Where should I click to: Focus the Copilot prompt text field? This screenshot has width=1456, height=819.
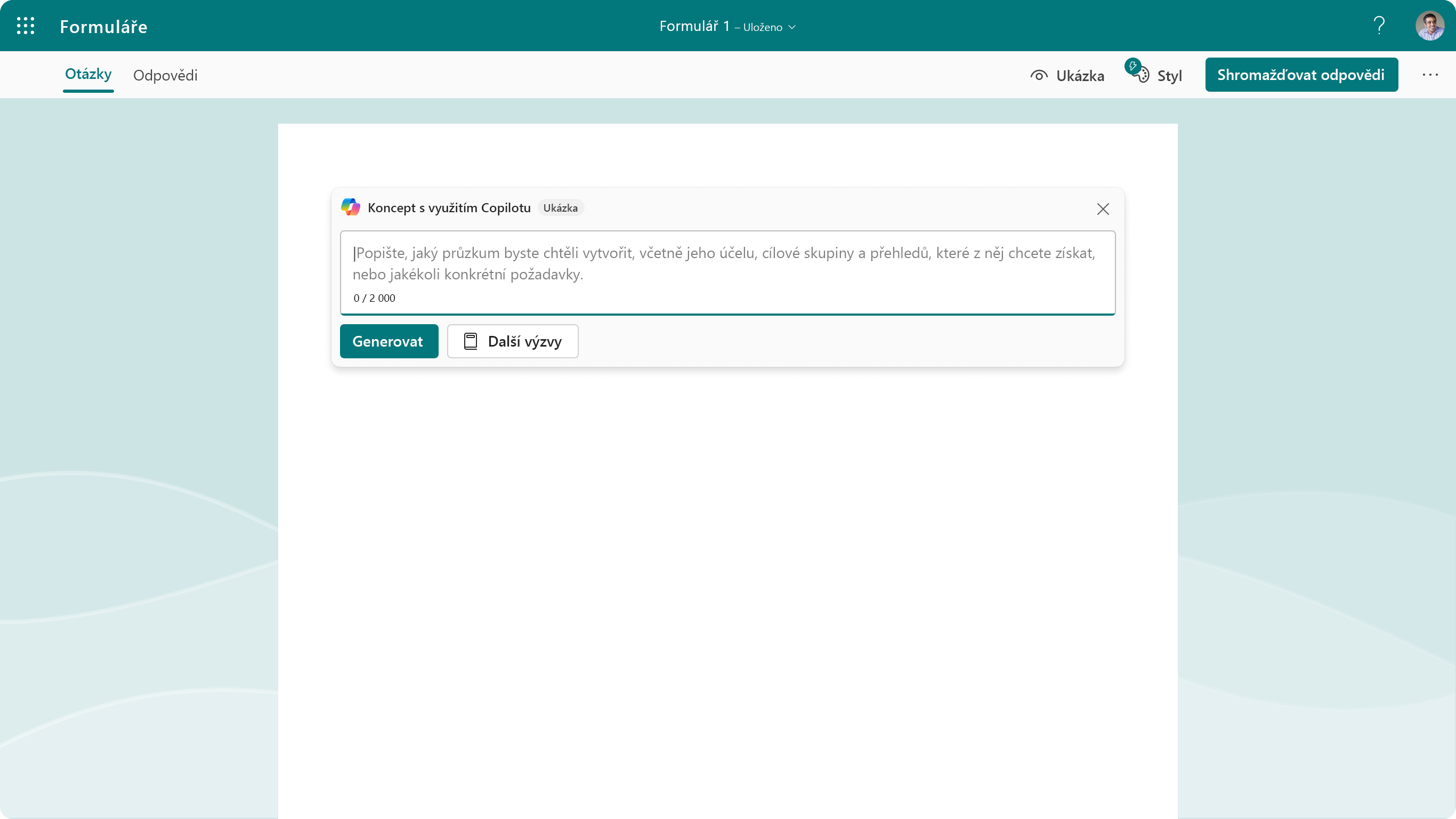point(727,272)
